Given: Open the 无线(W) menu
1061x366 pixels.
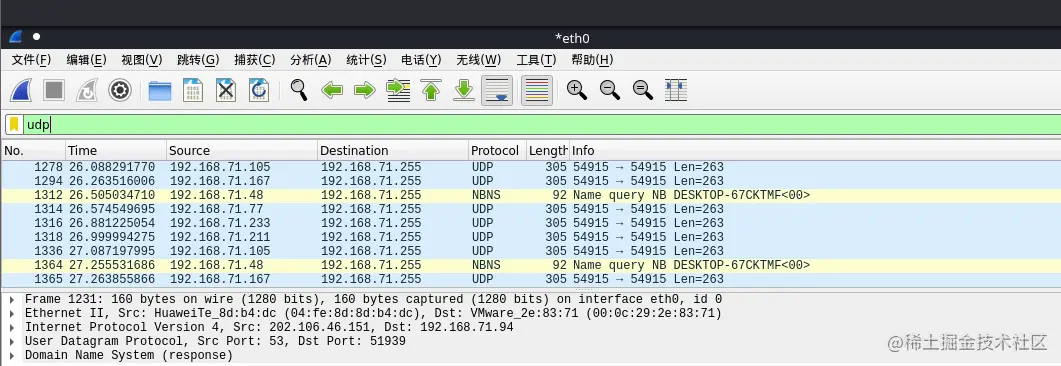Looking at the screenshot, I should tap(478, 60).
